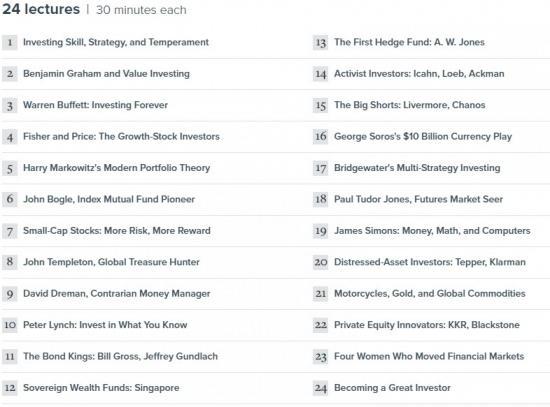
Task: Open 'John Bogle, Index Mutual Fund Pioneer'
Action: click(109, 199)
